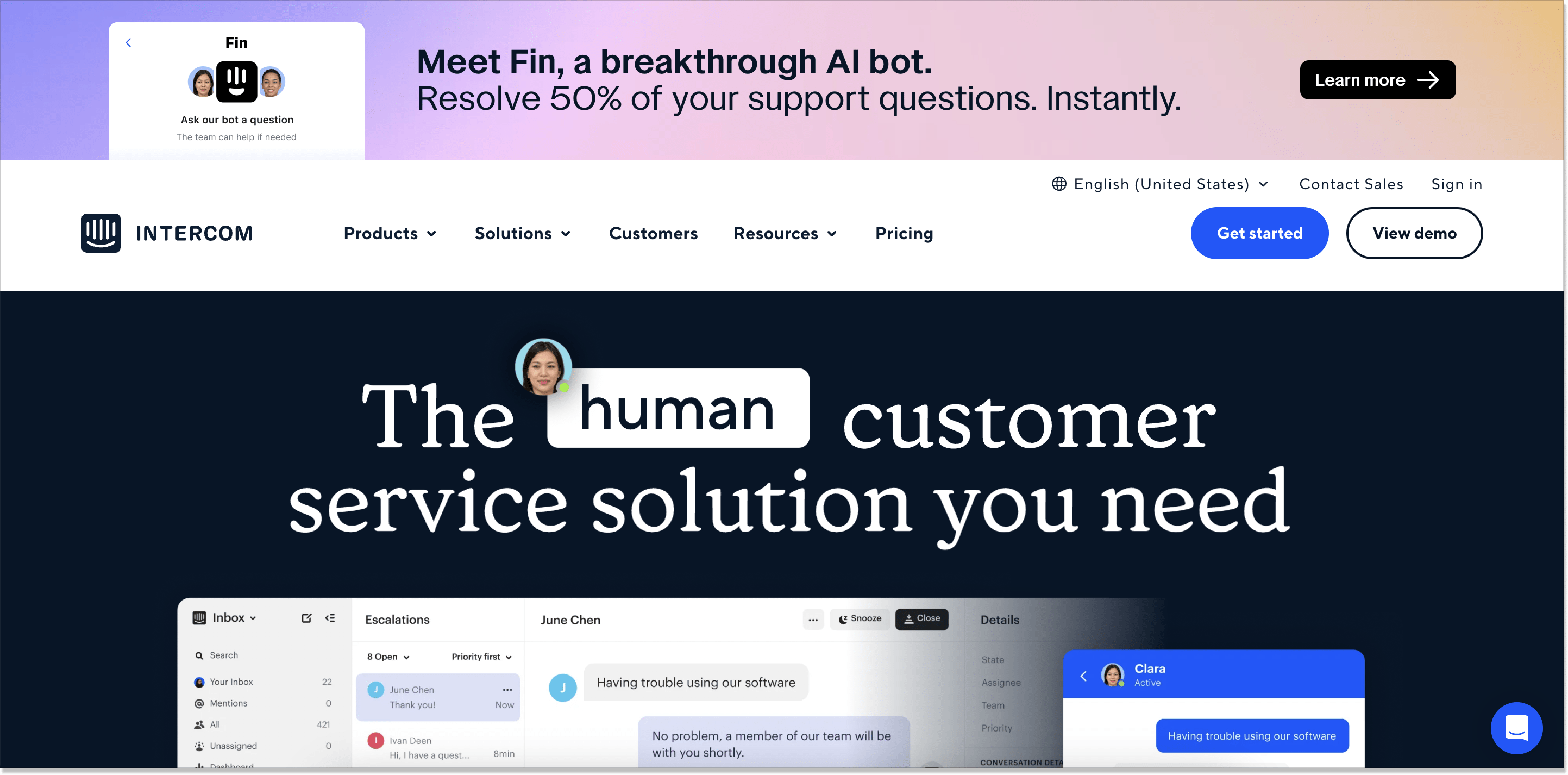Click the escalations three-dot menu icon
The height and width of the screenshot is (775, 1568).
tap(507, 690)
